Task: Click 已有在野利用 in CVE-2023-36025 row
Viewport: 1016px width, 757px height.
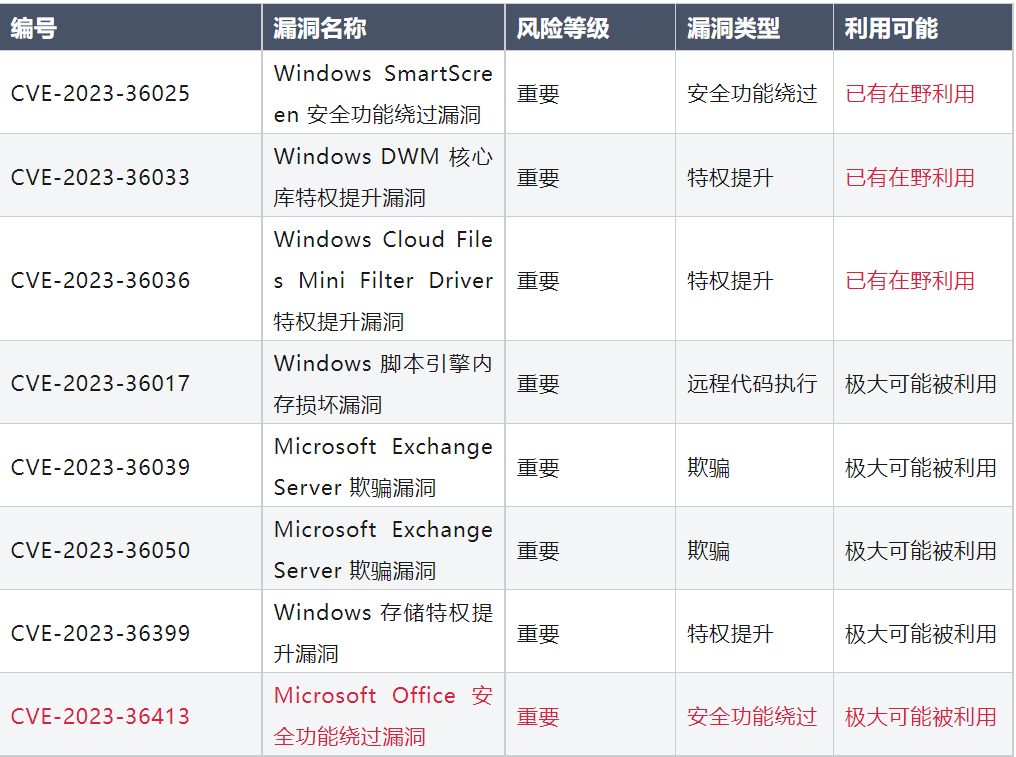Action: click(910, 93)
